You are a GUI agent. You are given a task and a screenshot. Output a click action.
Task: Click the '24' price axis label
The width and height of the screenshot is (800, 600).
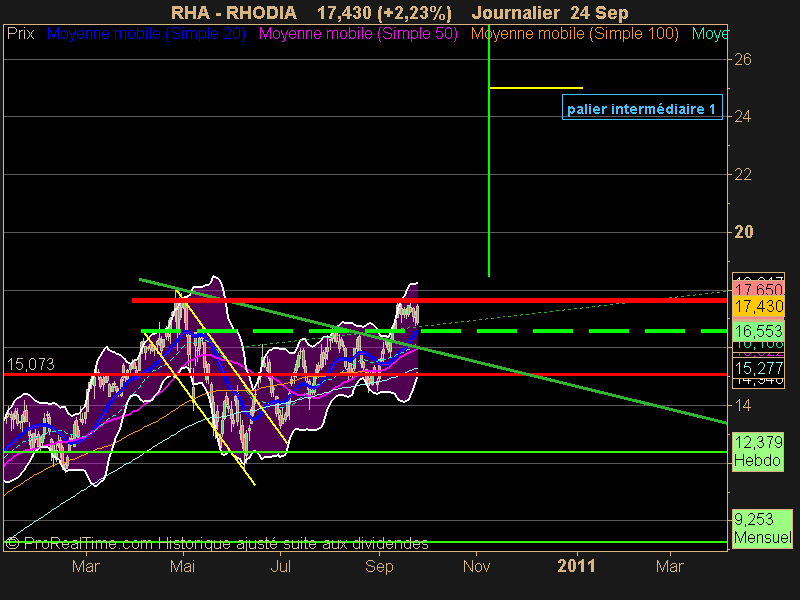click(x=743, y=117)
